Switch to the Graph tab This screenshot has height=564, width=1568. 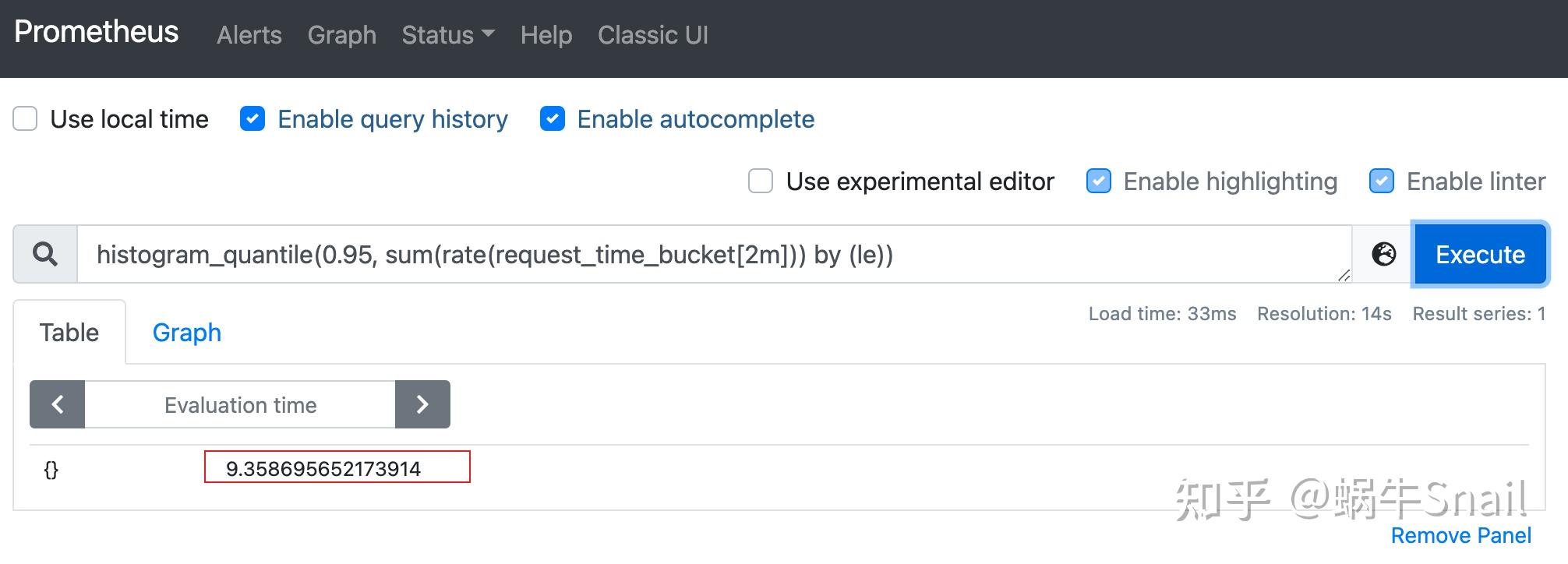pyautogui.click(x=187, y=333)
